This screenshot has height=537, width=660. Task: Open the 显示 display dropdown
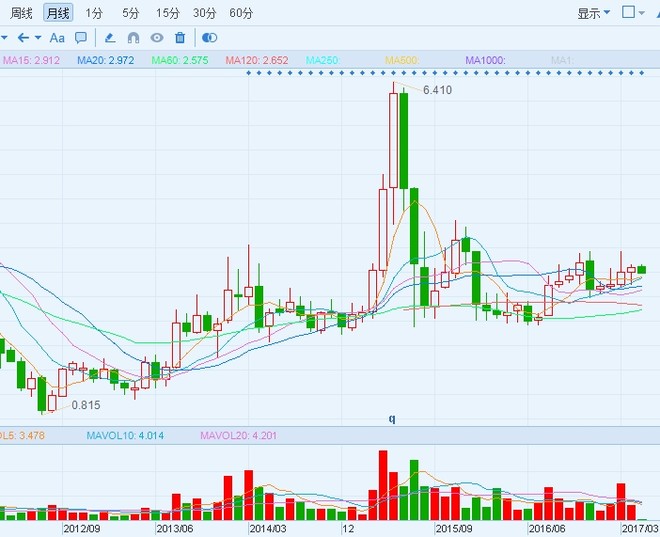point(593,13)
